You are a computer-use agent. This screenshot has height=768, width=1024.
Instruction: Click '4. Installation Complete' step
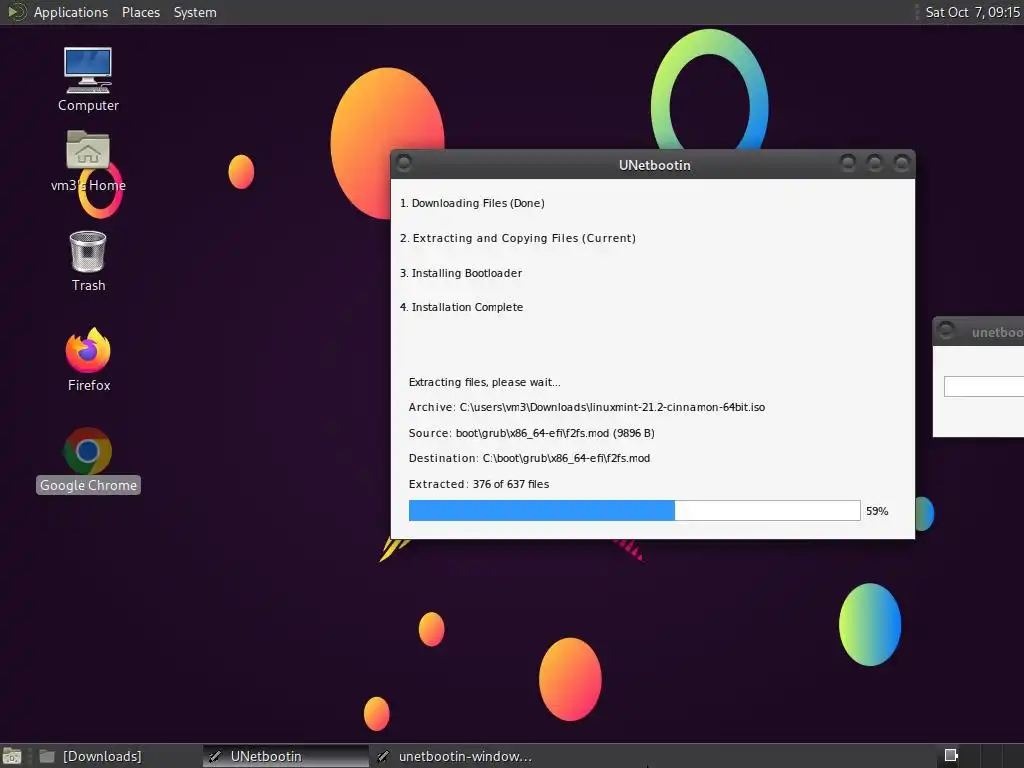[x=462, y=307]
